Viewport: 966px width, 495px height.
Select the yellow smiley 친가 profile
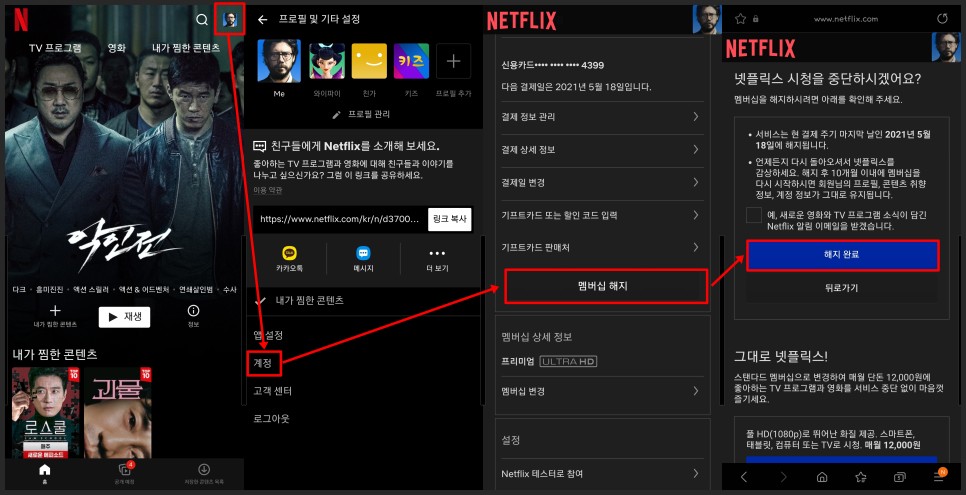pos(369,61)
